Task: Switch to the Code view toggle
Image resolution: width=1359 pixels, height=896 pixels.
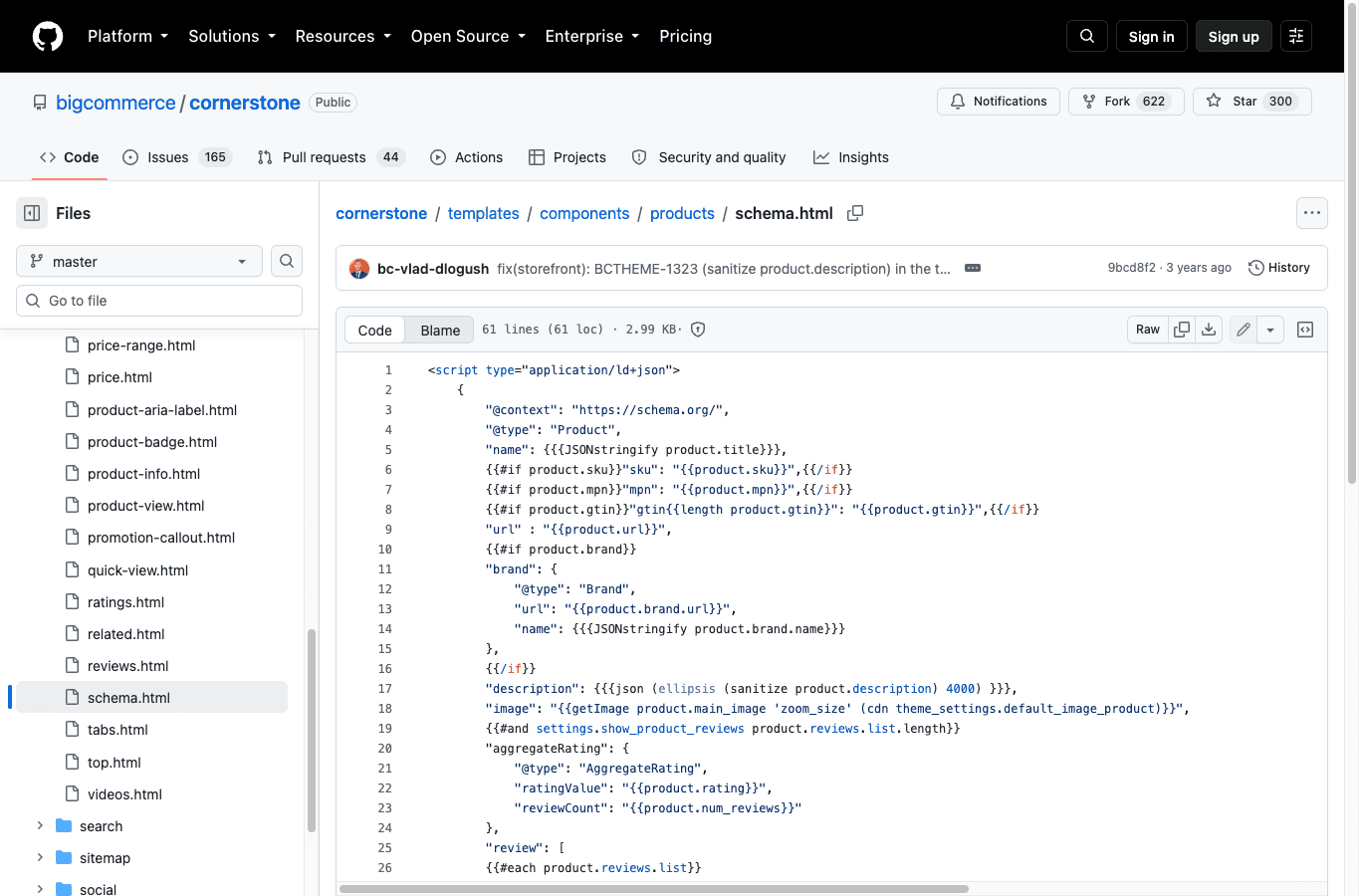Action: pos(375,330)
